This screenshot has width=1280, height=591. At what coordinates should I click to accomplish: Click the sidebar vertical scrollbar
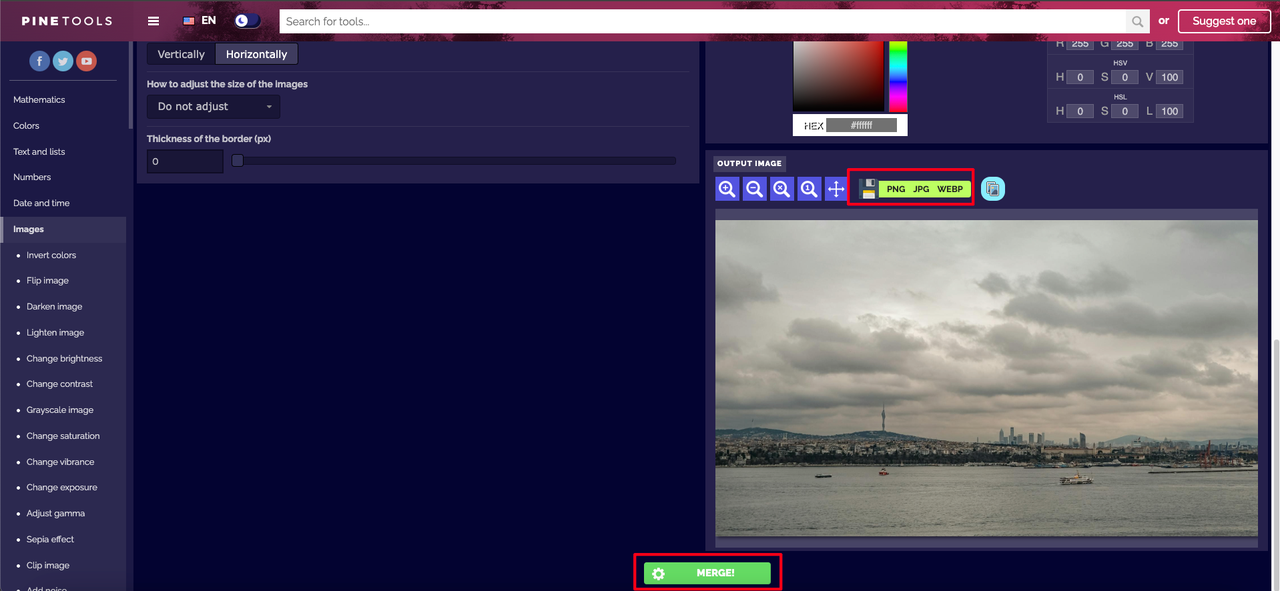point(130,85)
